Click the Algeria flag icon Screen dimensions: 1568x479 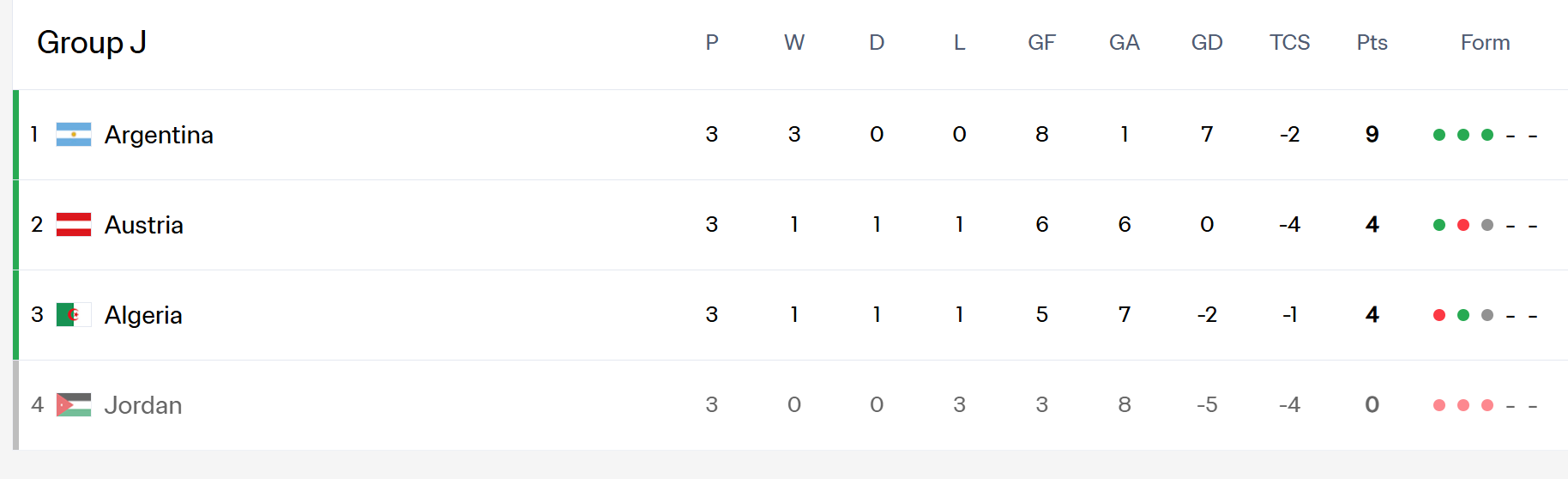(x=74, y=315)
